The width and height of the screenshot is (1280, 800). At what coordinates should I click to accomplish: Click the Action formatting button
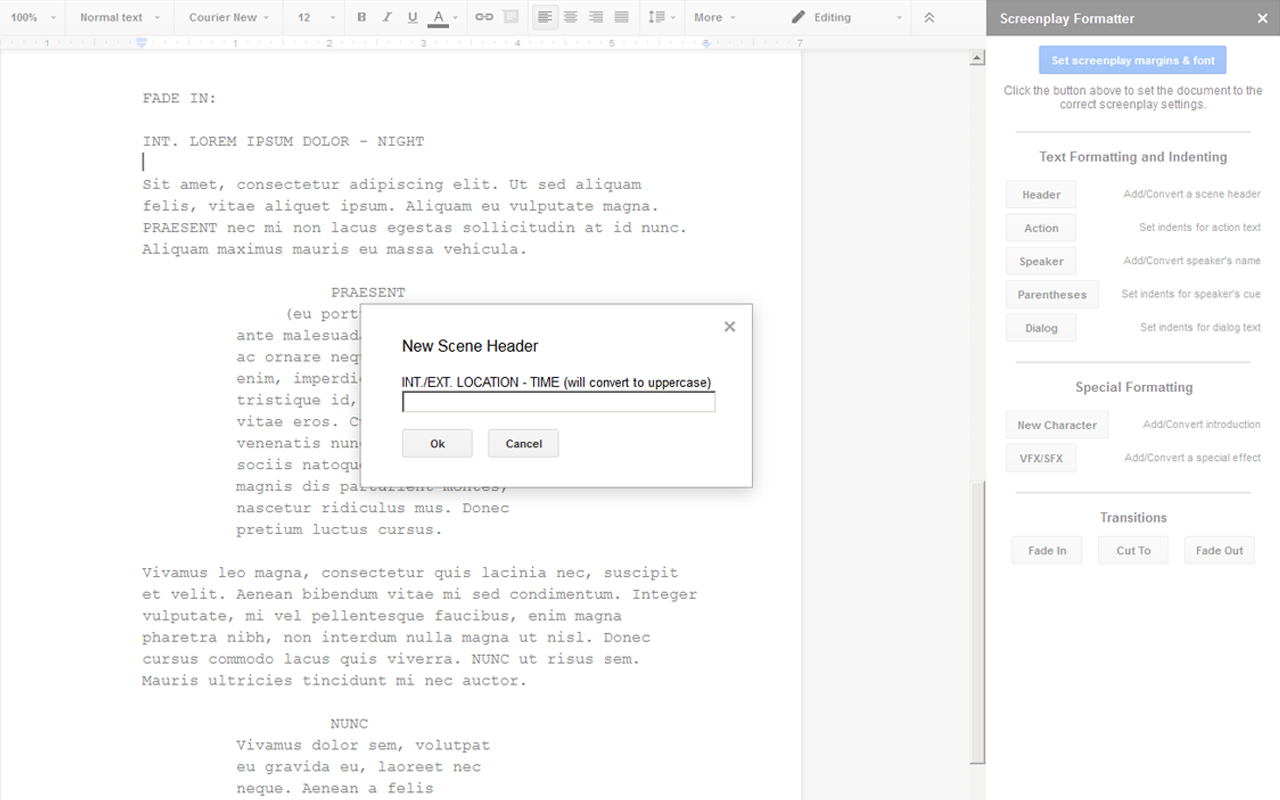pos(1041,228)
